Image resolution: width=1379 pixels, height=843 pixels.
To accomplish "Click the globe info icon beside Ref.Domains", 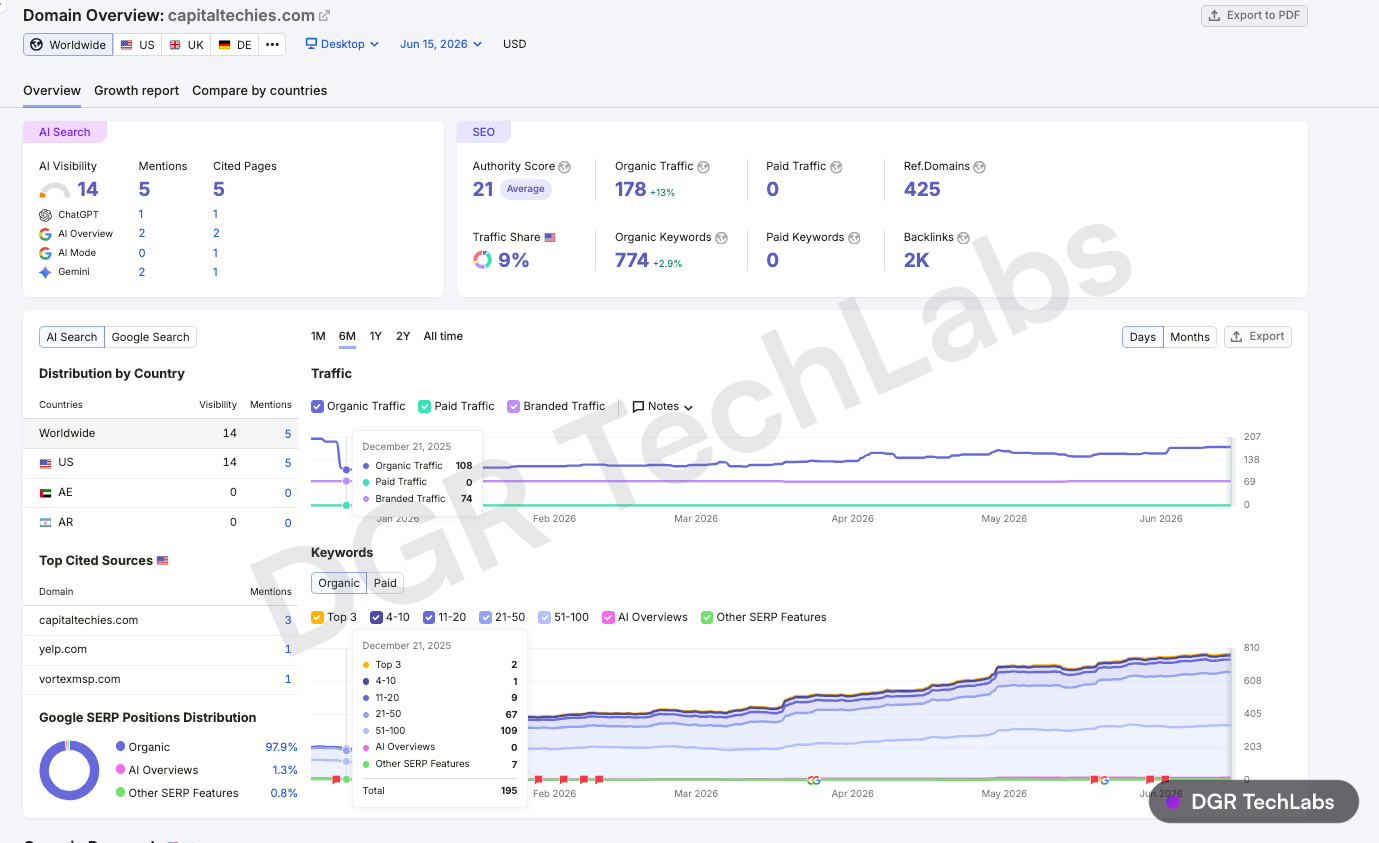I will click(x=980, y=167).
